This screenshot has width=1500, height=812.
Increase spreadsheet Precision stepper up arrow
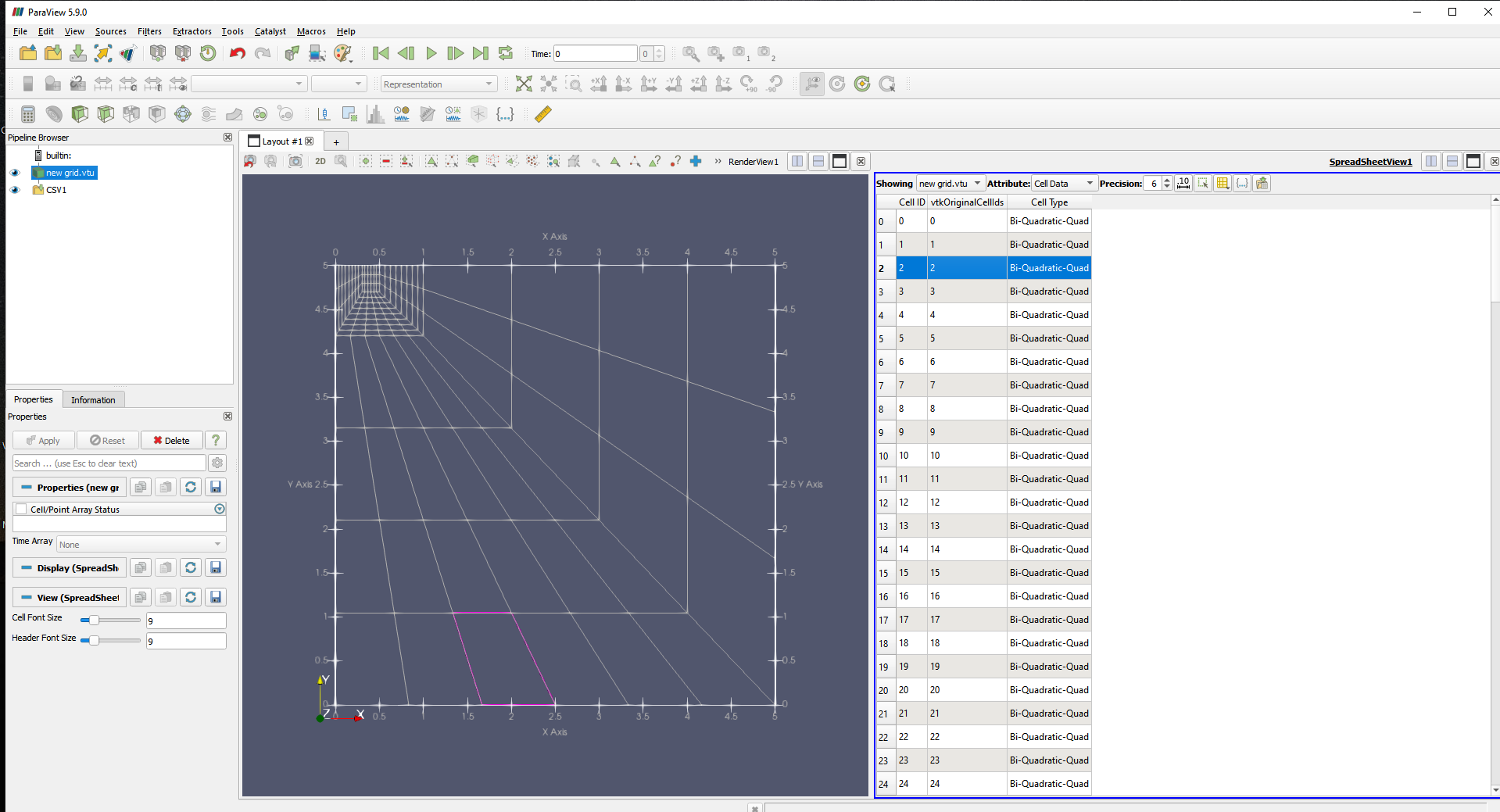pos(1167,179)
